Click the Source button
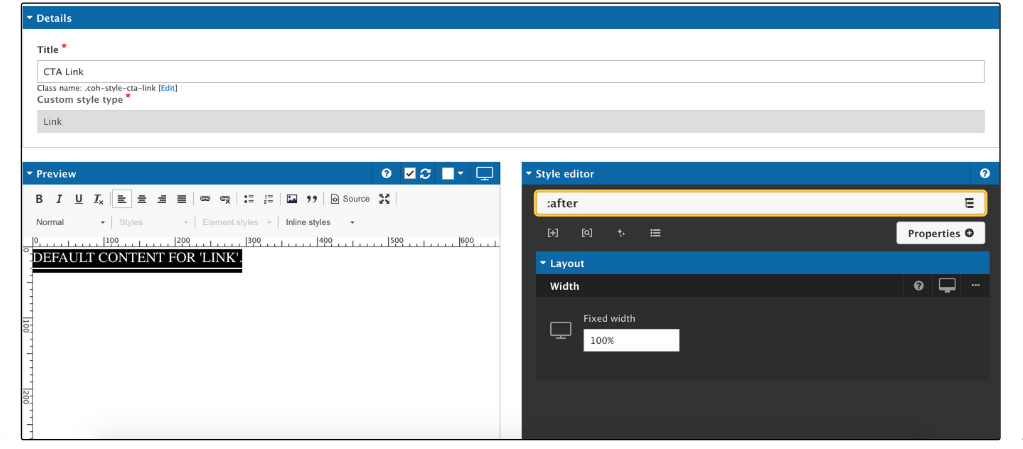This screenshot has height=449, width=1023. (x=350, y=199)
